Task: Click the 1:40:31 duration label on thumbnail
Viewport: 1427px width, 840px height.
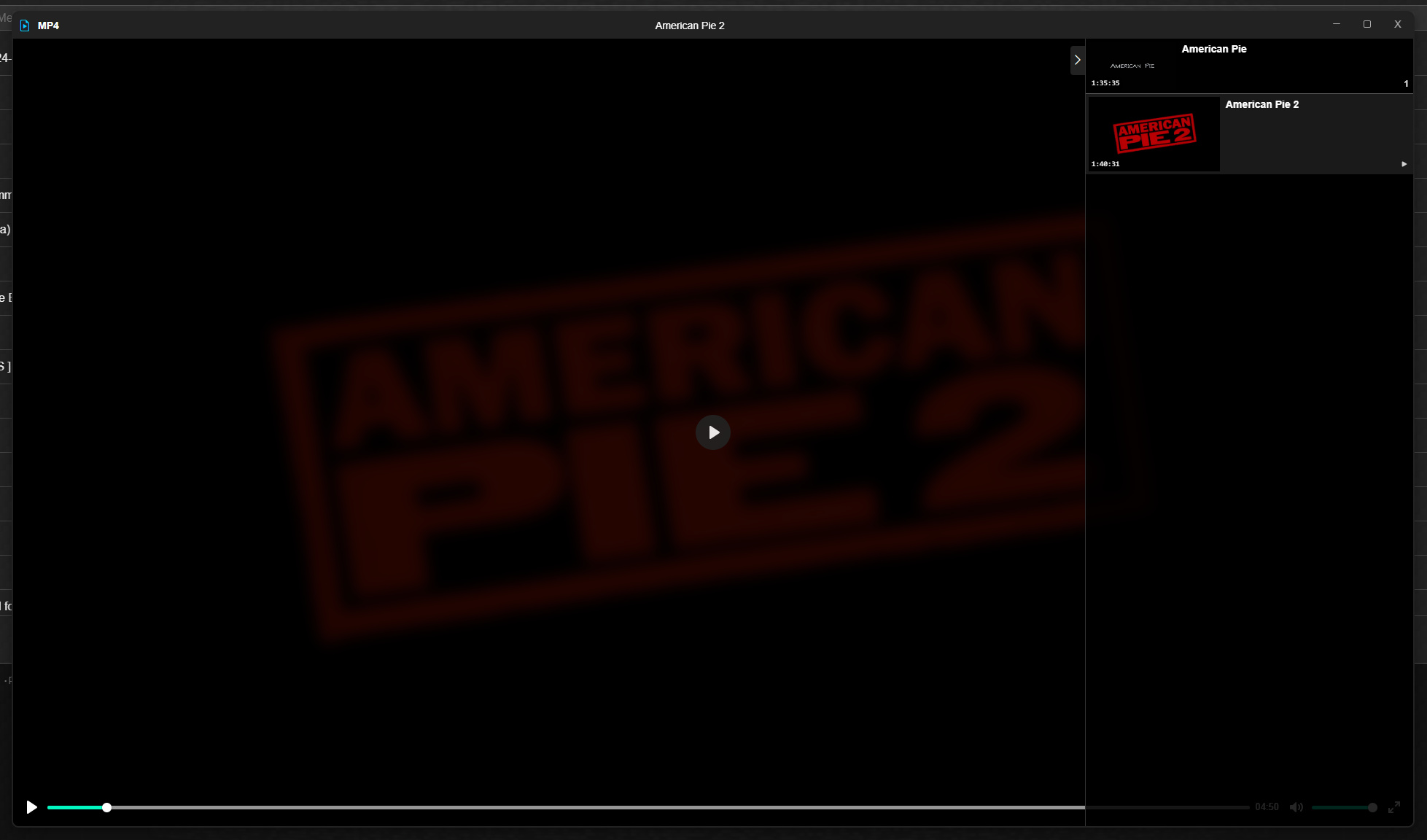Action: pyautogui.click(x=1105, y=164)
